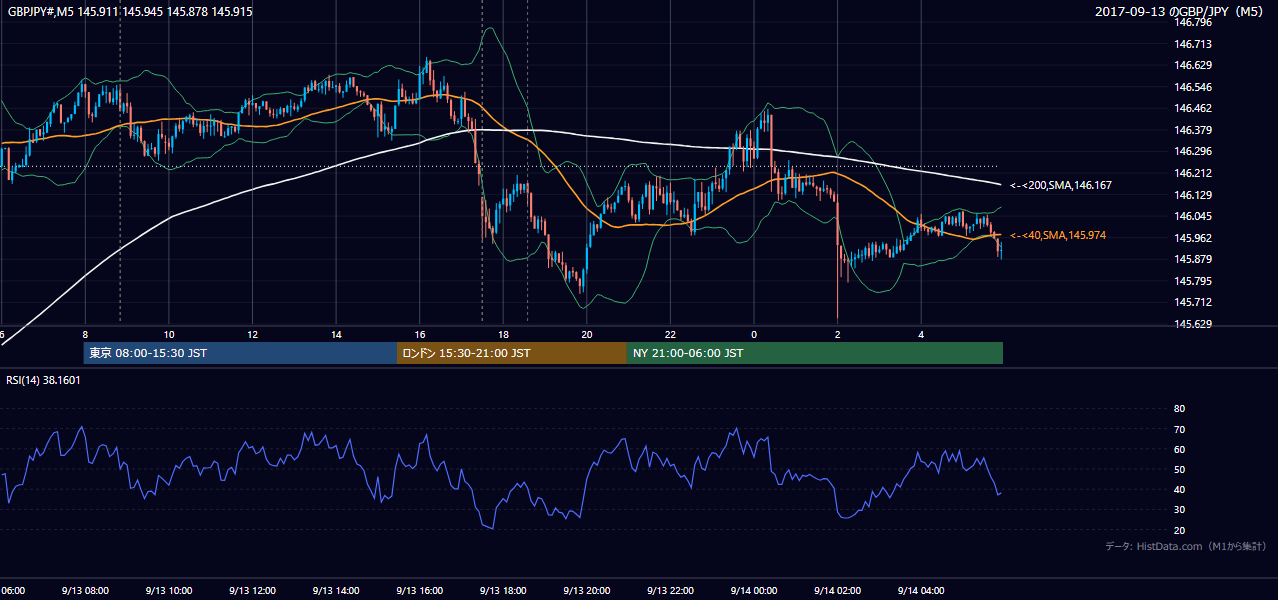
Task: Click the RSI 60 level label
Action: (x=1179, y=449)
